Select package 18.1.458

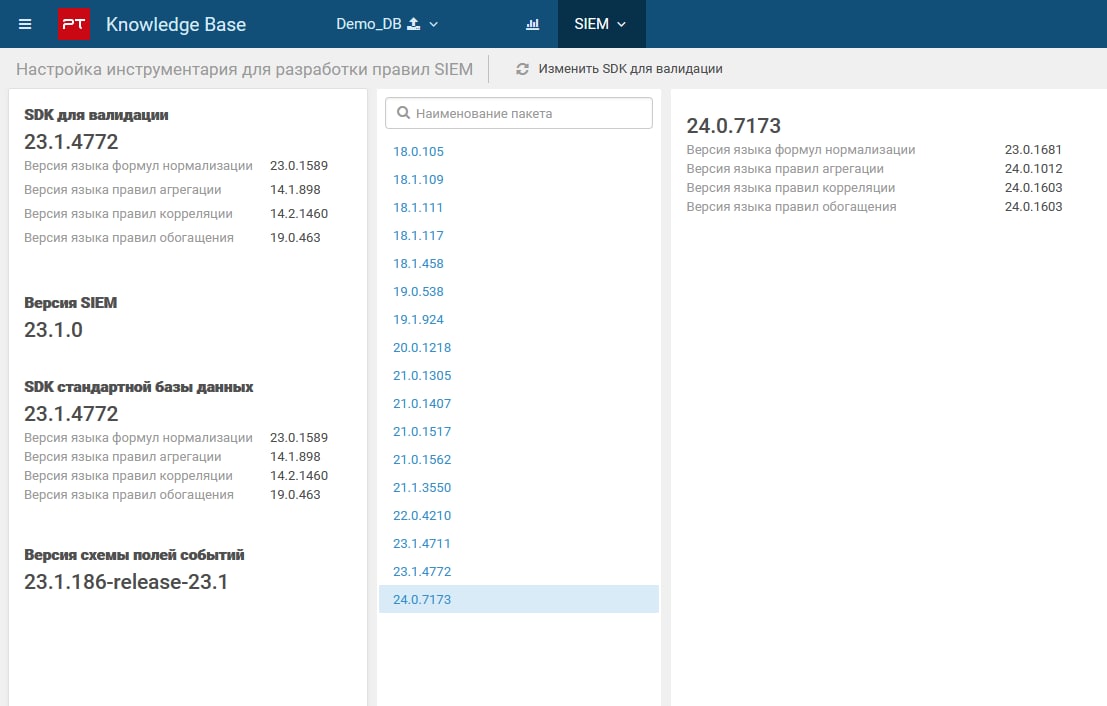[419, 263]
